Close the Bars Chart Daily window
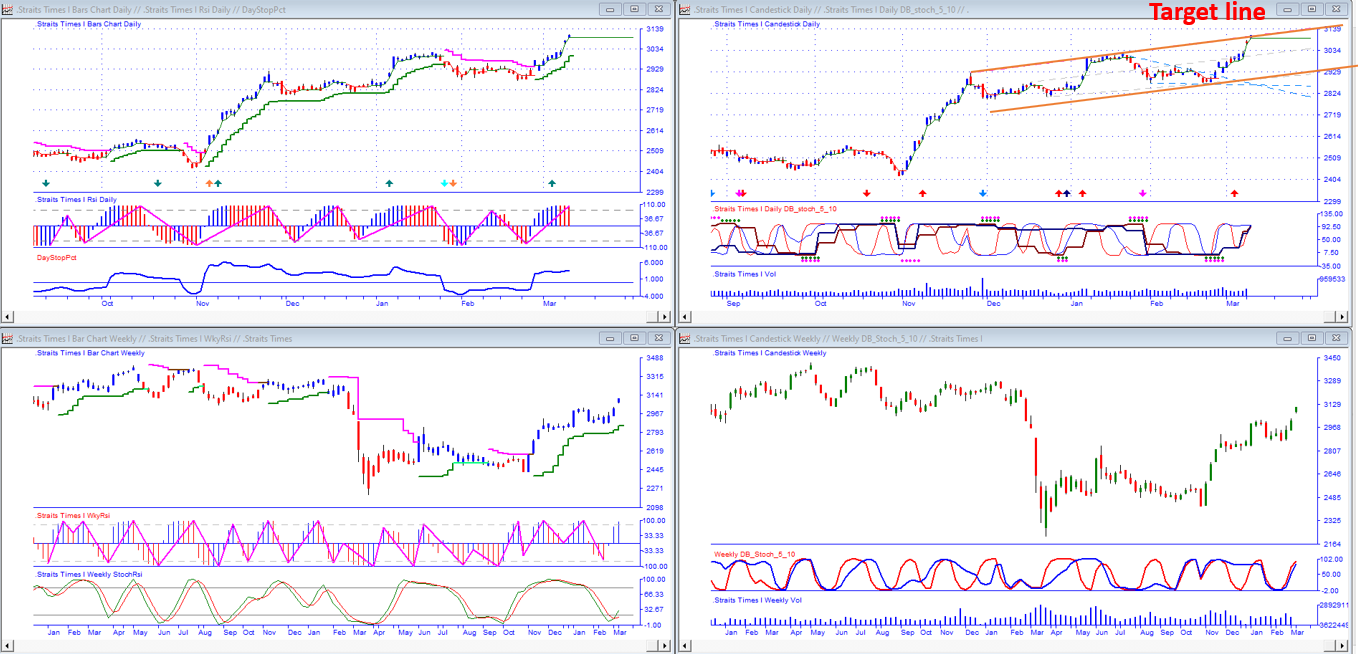 [658, 9]
